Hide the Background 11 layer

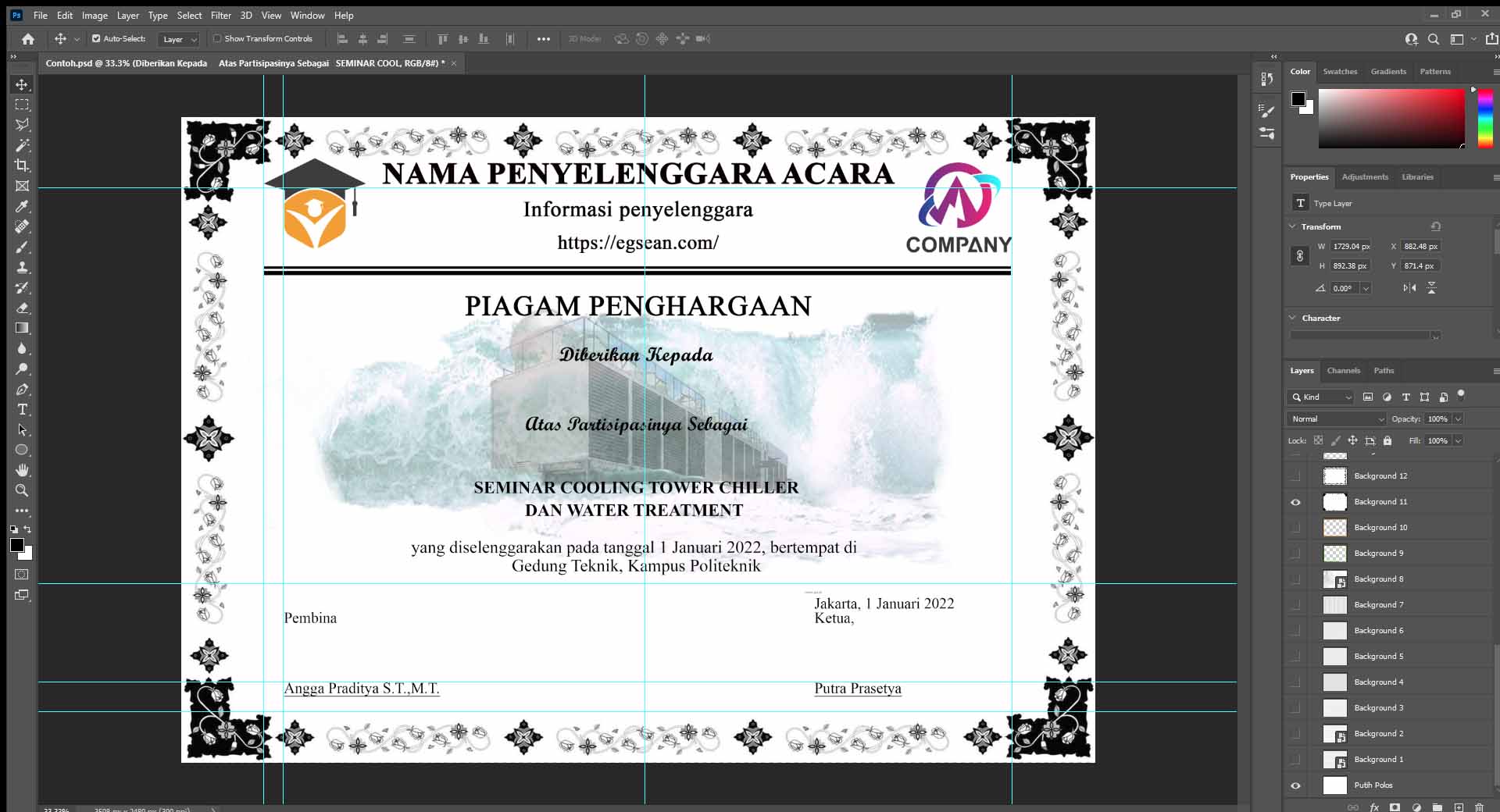click(x=1295, y=502)
